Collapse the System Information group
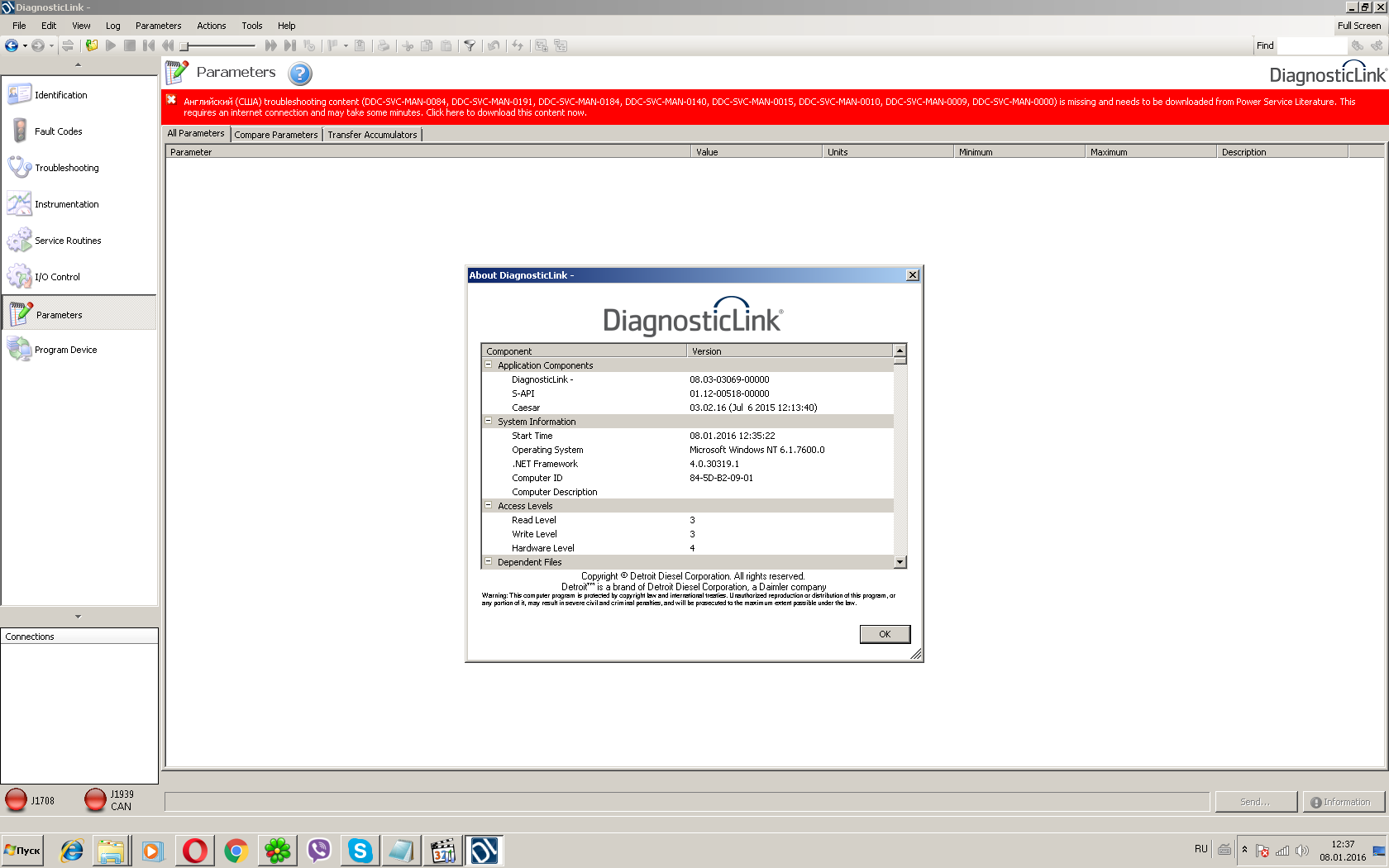Screen dimensions: 1389x868 [x=488, y=421]
